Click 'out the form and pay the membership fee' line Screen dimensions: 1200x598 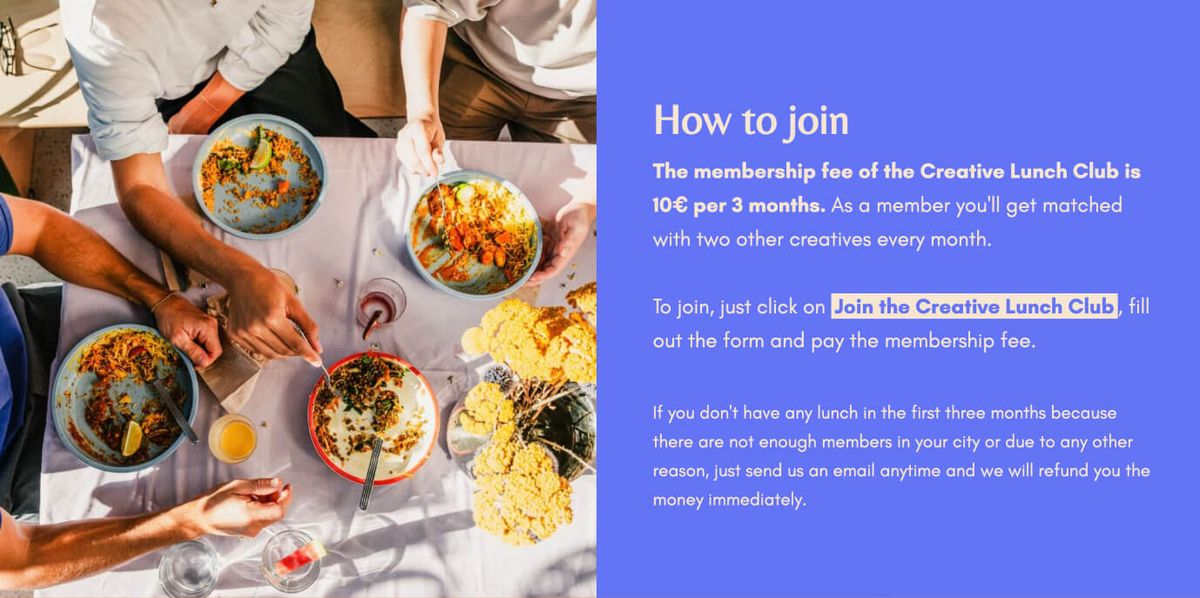click(x=845, y=340)
